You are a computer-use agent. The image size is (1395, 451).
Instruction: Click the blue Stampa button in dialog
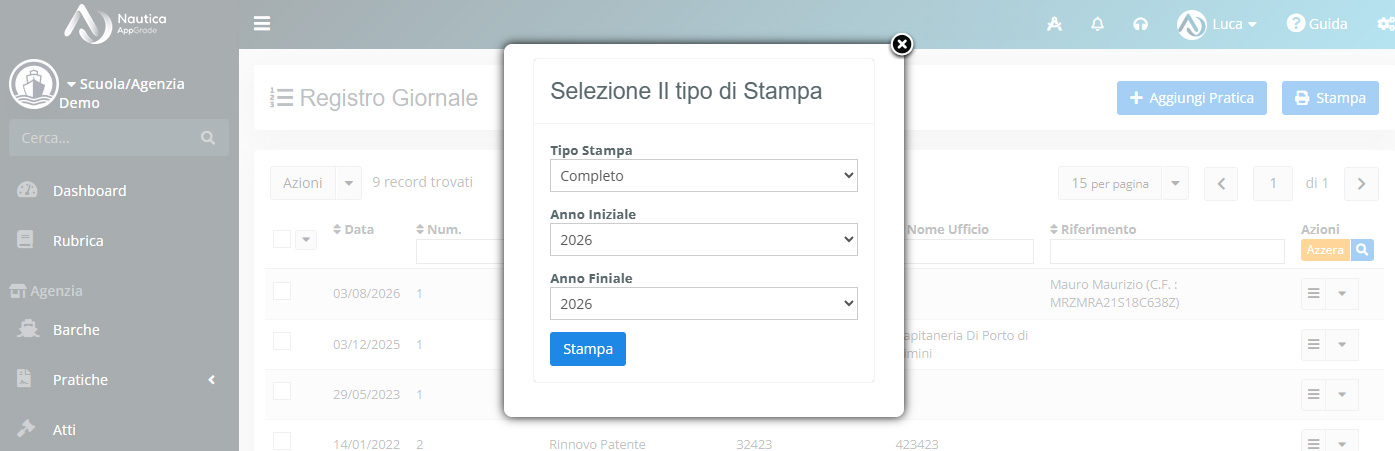pyautogui.click(x=588, y=349)
